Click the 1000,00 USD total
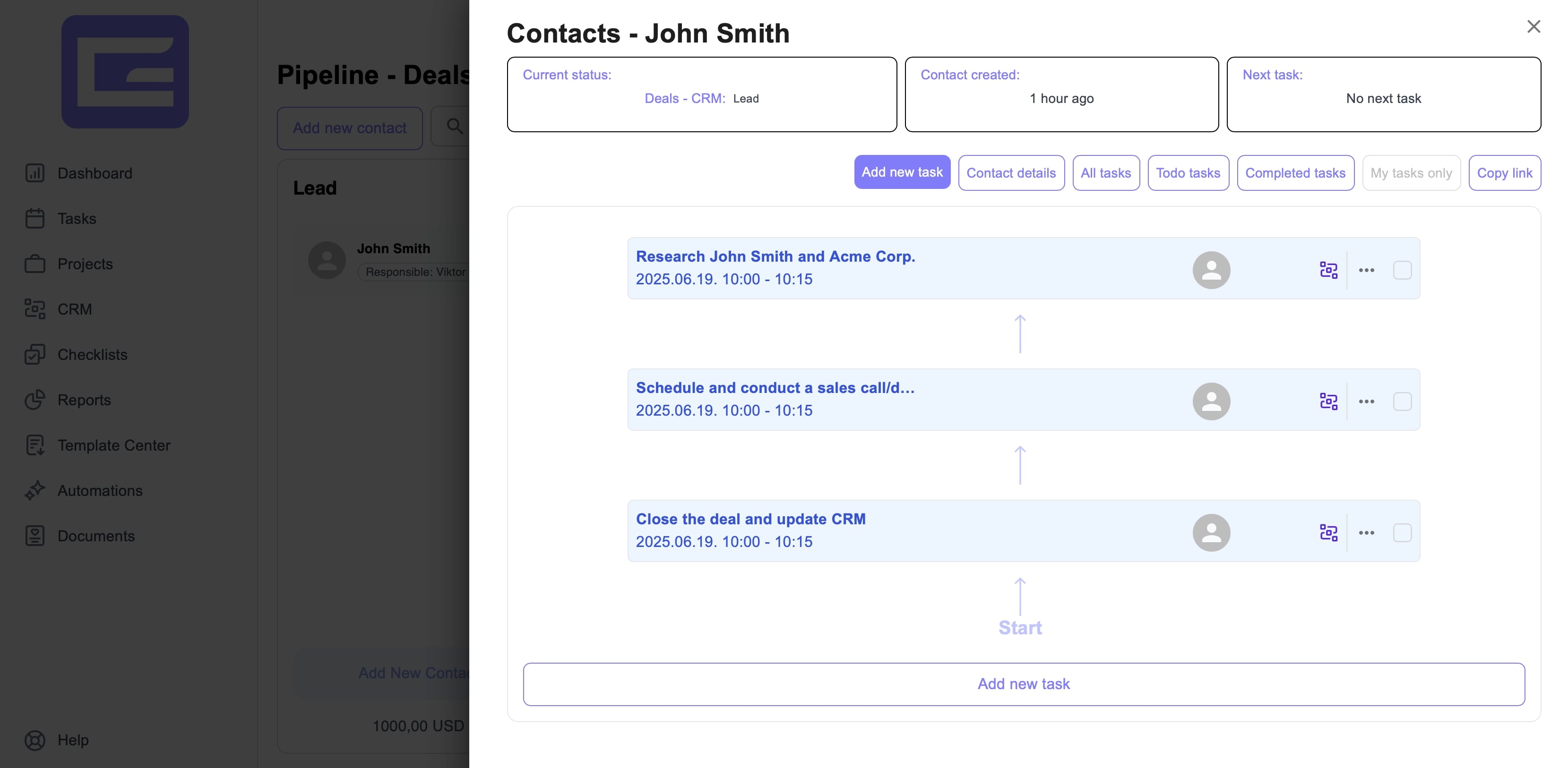This screenshot has width=1568, height=768. (x=418, y=725)
